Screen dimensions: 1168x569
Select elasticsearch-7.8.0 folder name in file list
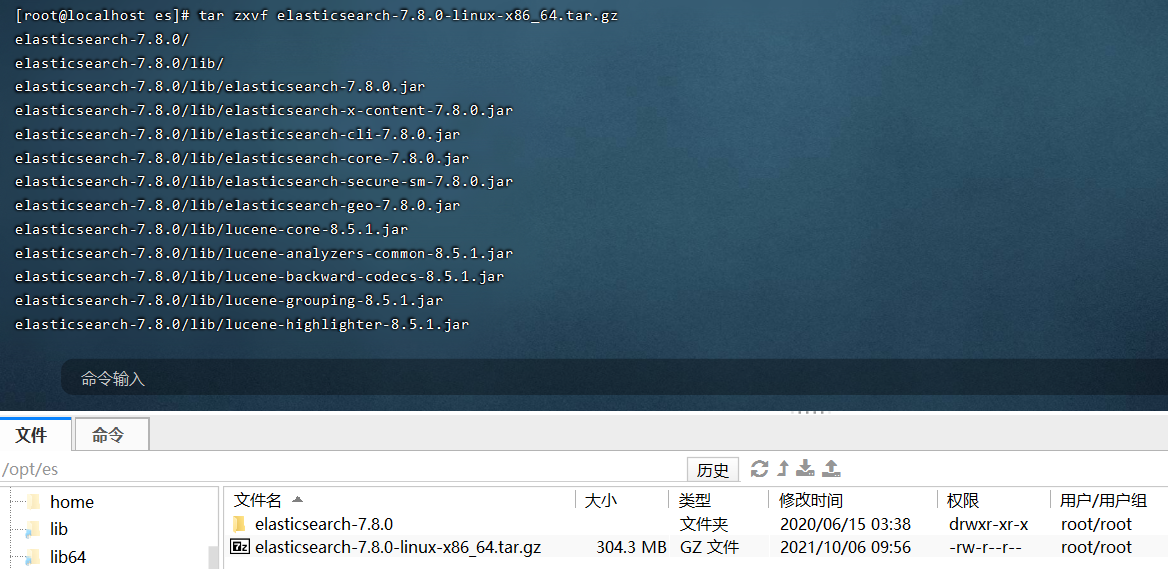pos(324,524)
